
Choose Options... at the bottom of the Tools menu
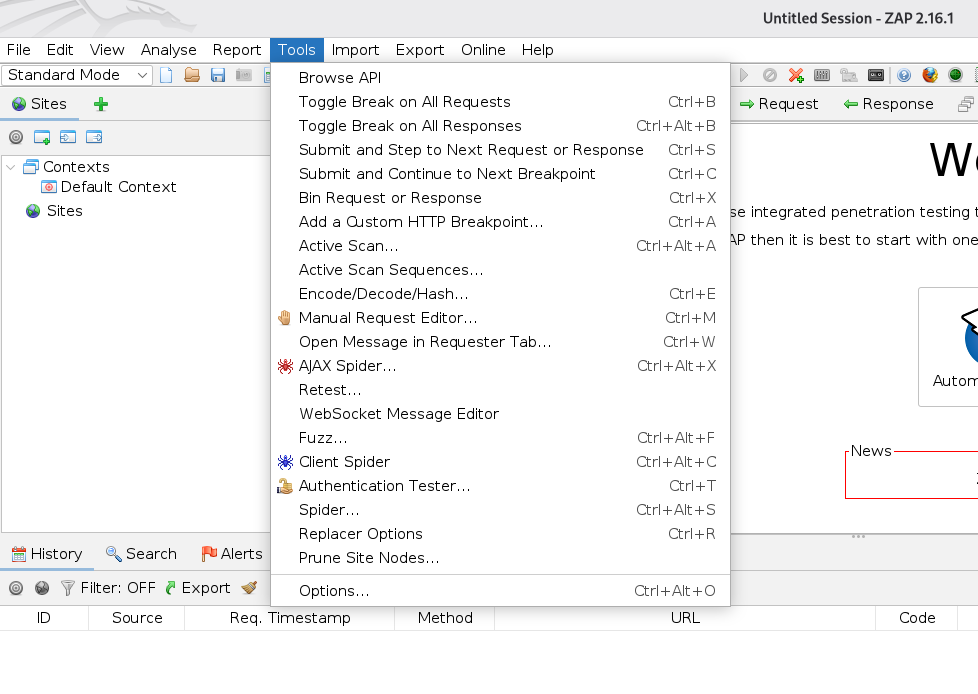[x=500, y=590]
